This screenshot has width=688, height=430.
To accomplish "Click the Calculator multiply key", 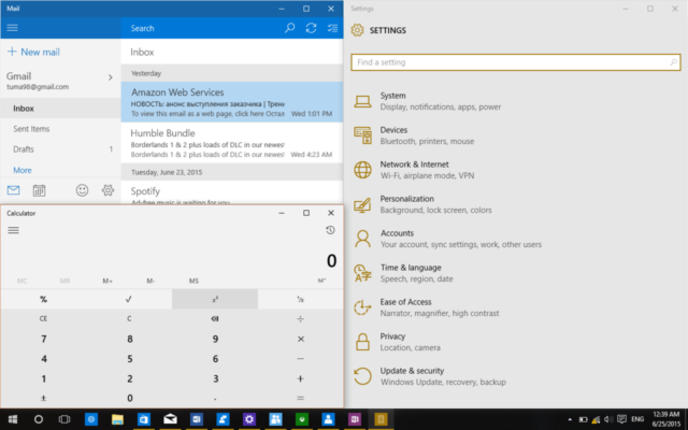I will [301, 339].
